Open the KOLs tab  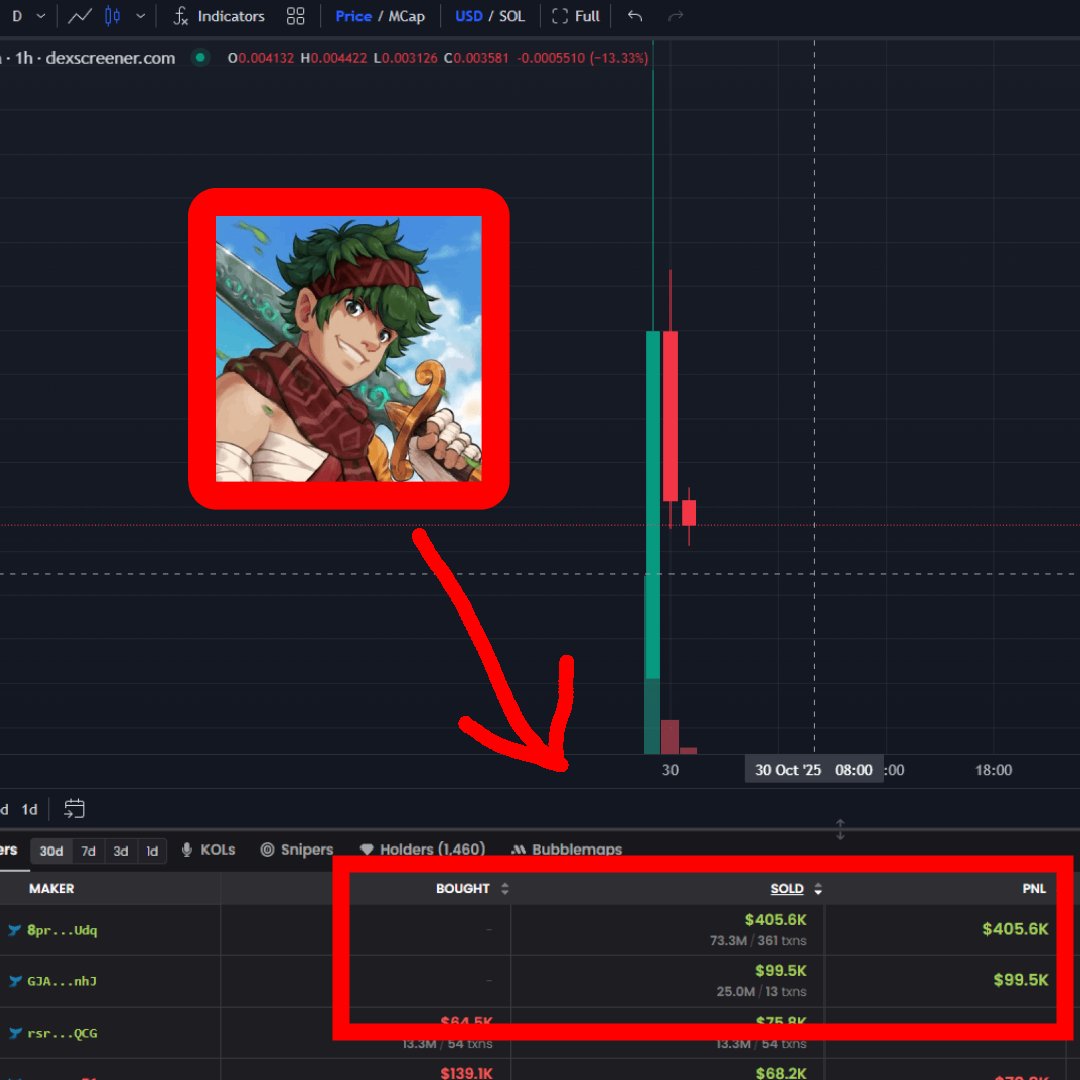(209, 849)
